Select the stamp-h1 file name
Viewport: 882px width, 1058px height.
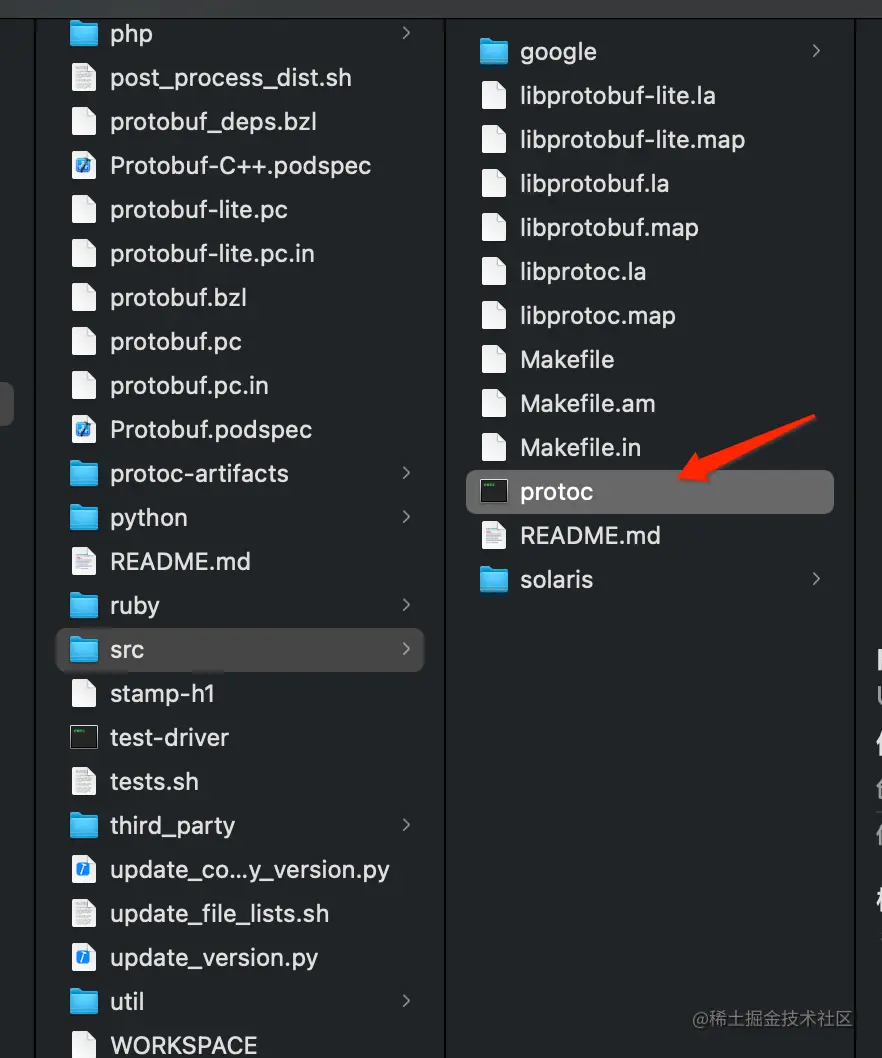click(x=163, y=694)
